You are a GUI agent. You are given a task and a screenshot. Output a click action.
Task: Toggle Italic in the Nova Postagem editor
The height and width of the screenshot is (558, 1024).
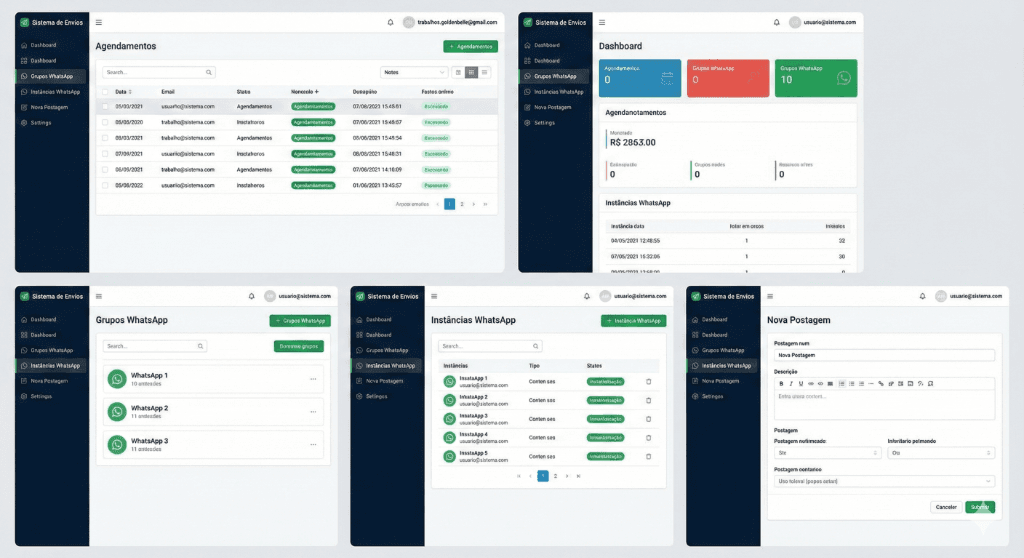click(x=791, y=384)
